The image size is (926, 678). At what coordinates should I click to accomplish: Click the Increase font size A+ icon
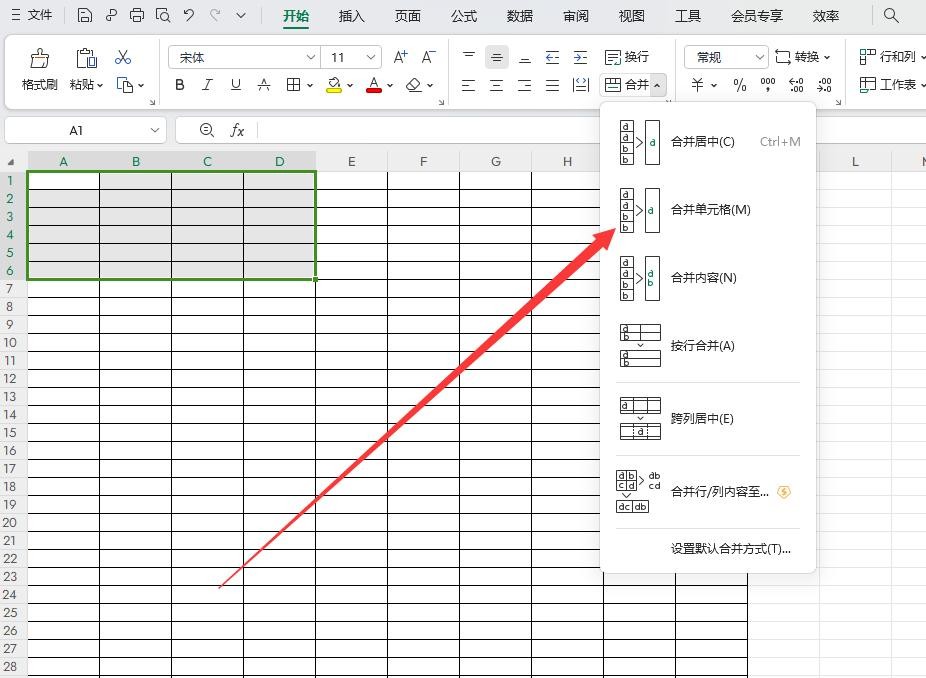(x=400, y=57)
